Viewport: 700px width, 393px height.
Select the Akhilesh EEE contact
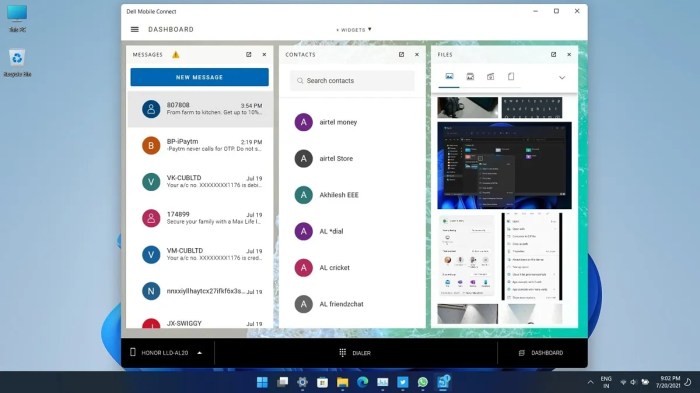352,195
